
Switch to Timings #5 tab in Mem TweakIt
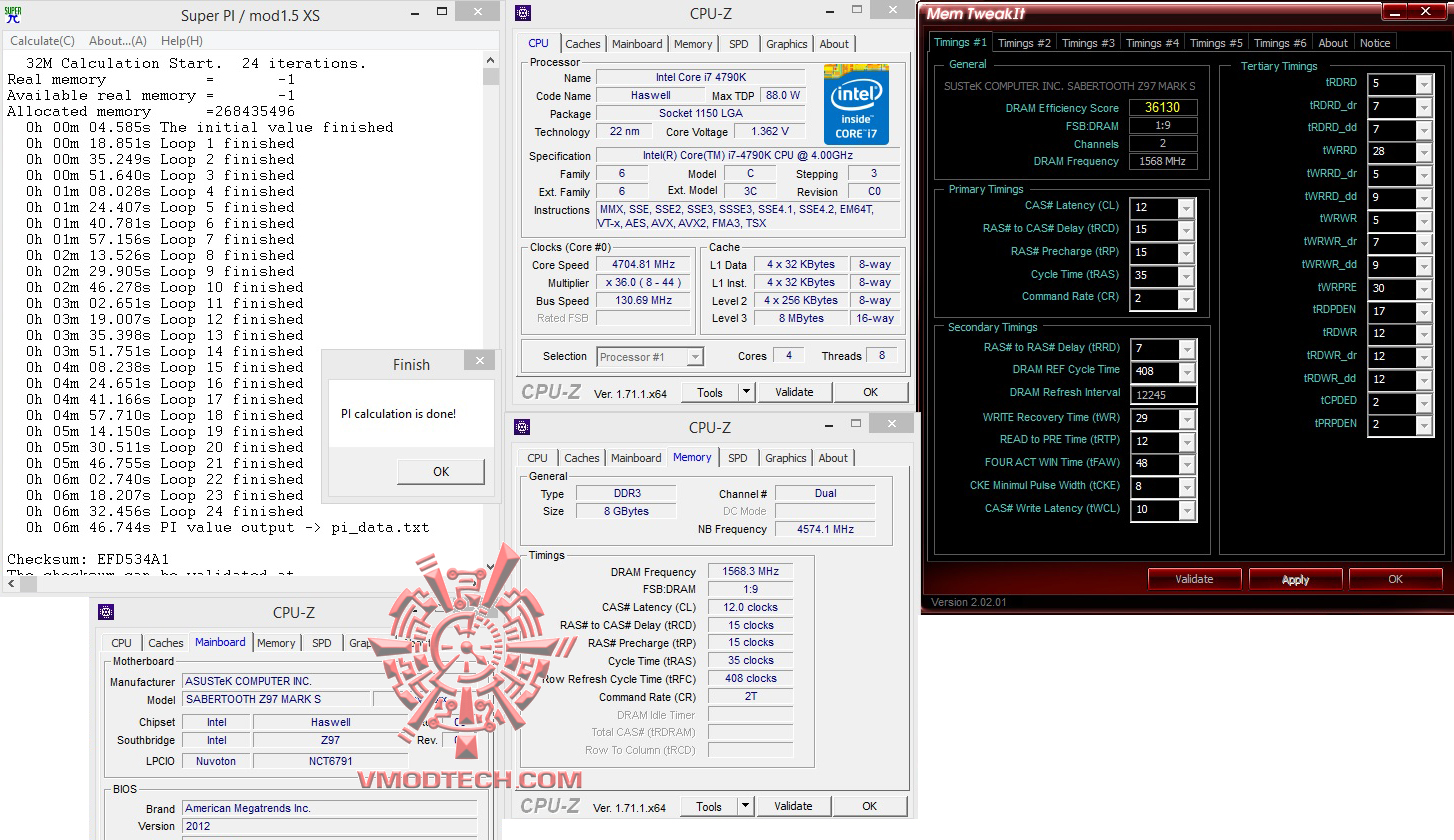(1216, 43)
